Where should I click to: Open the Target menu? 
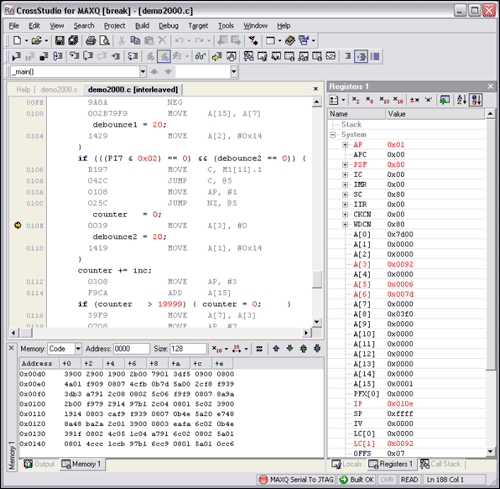click(x=198, y=26)
